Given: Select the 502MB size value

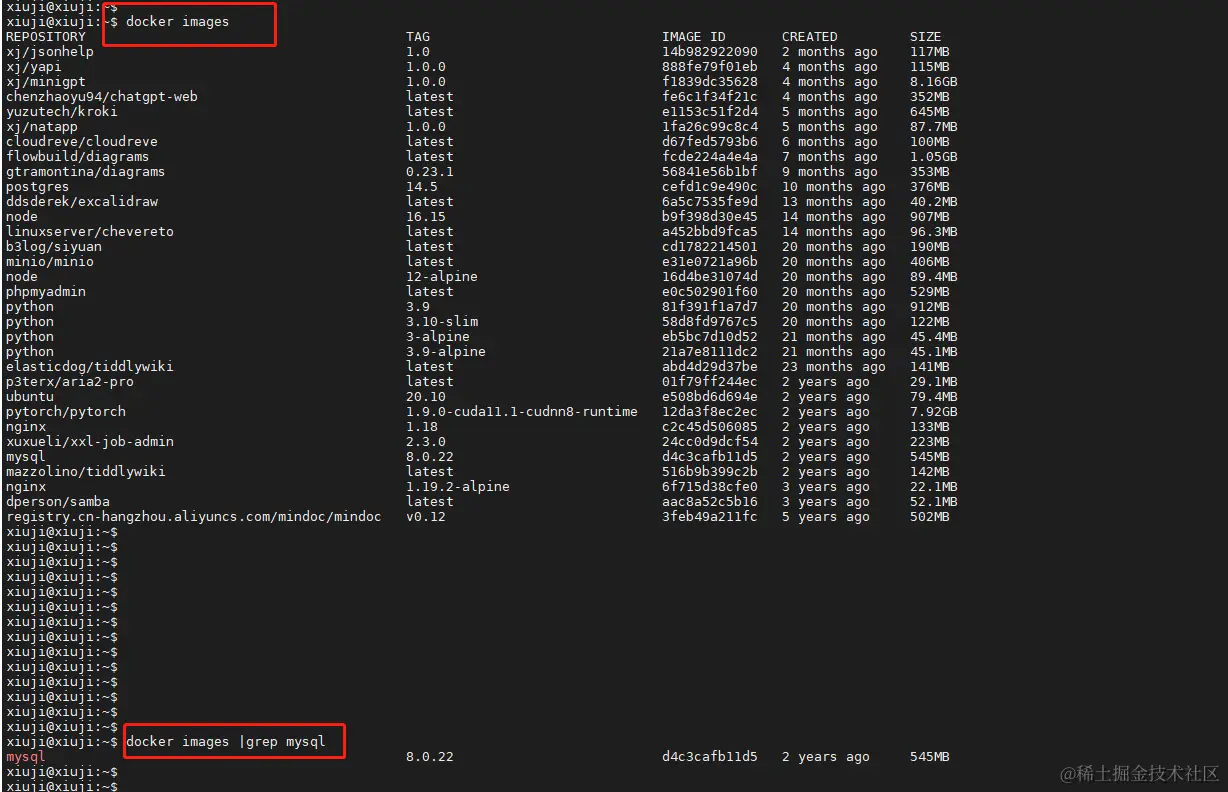Looking at the screenshot, I should [x=930, y=516].
